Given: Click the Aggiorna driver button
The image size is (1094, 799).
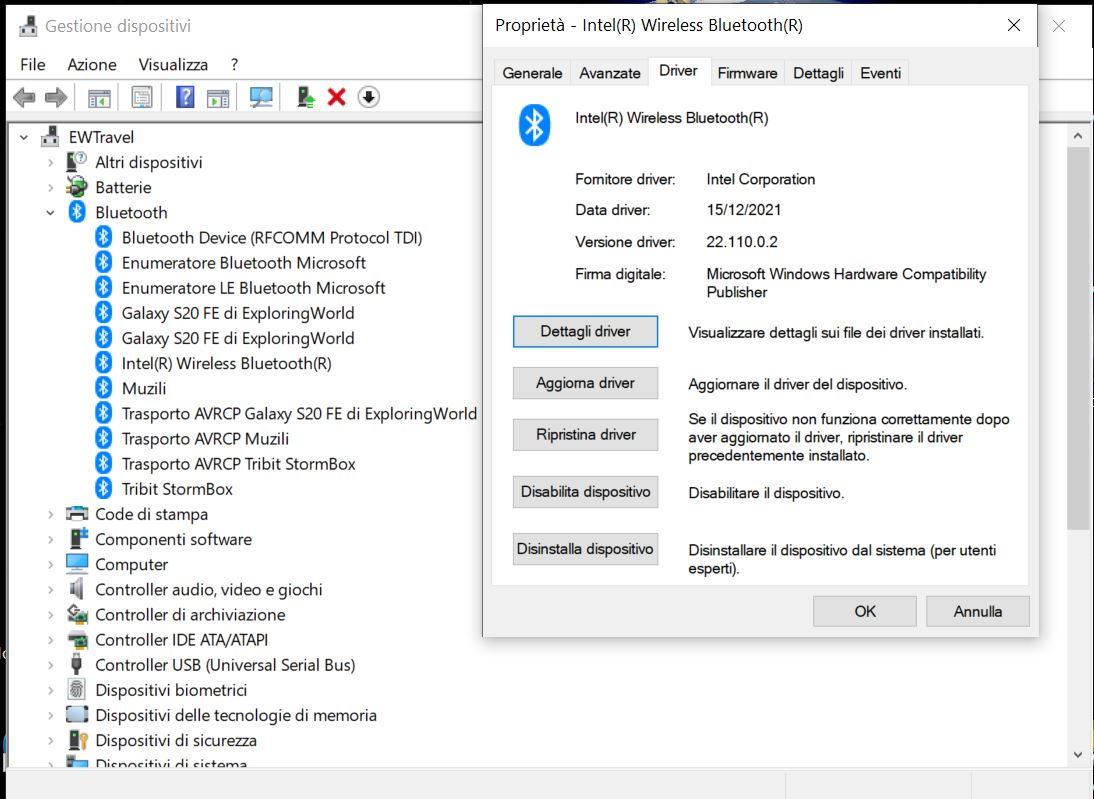Looking at the screenshot, I should click(585, 383).
